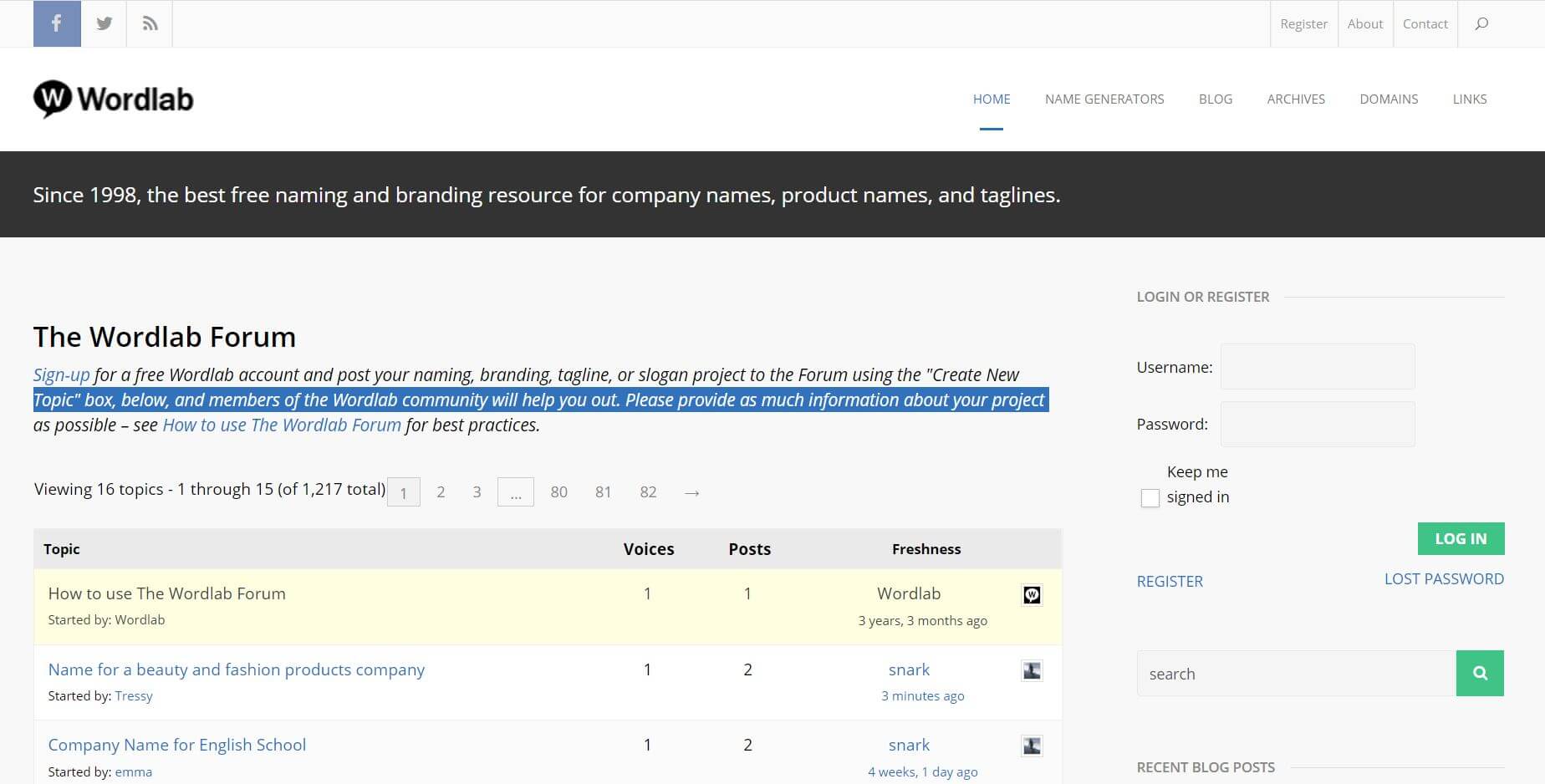This screenshot has height=784, width=1545.
Task: Click The Wordlab Forum heading
Action: [165, 337]
